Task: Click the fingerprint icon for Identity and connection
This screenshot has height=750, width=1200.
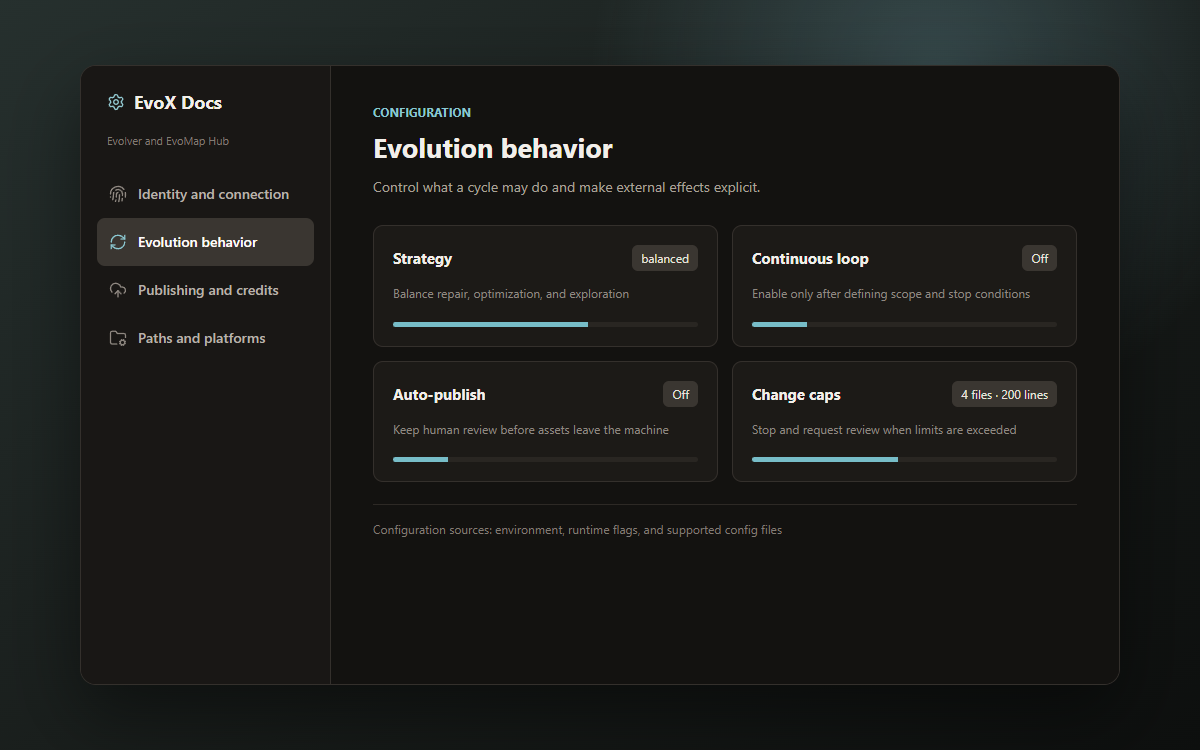Action: (118, 194)
